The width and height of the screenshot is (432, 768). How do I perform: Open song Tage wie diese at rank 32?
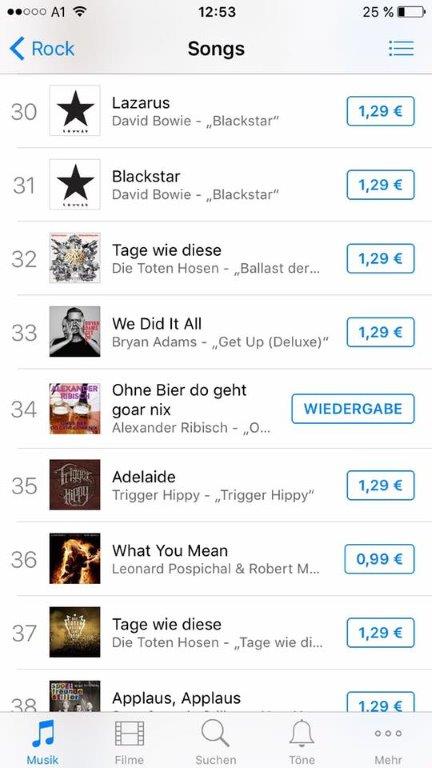[x=216, y=258]
